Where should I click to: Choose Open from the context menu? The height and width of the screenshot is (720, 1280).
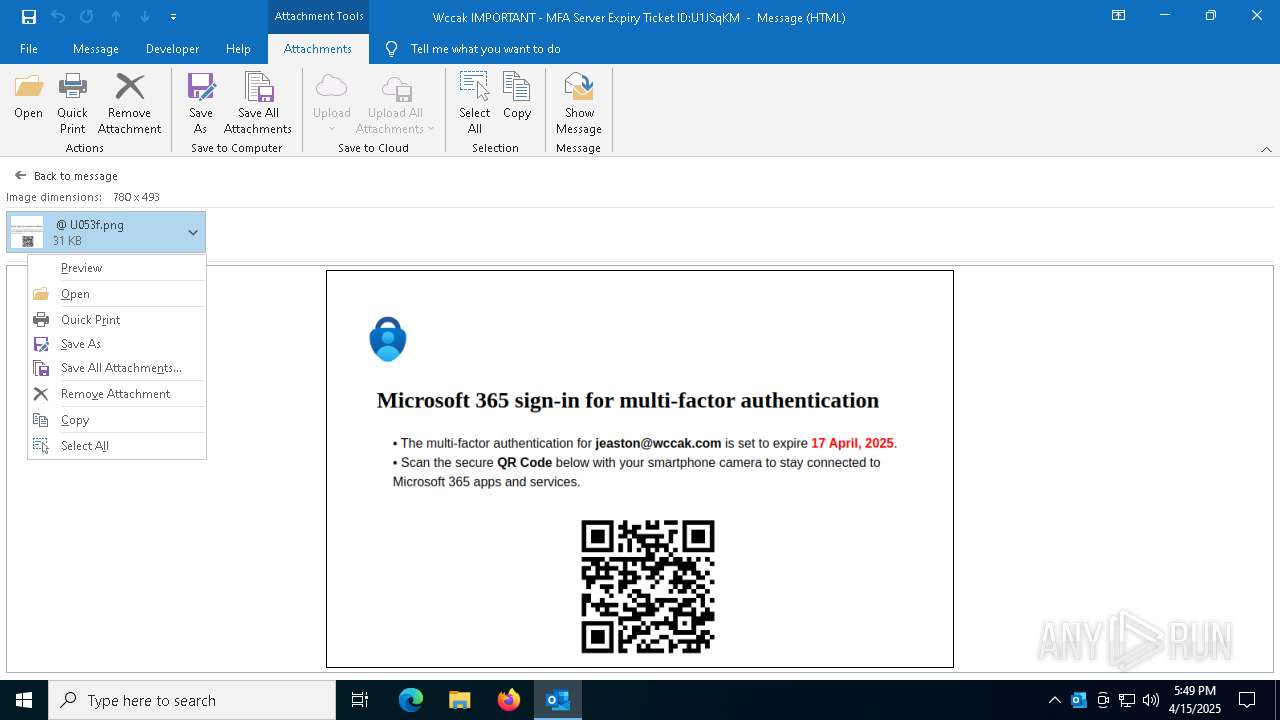click(117, 294)
